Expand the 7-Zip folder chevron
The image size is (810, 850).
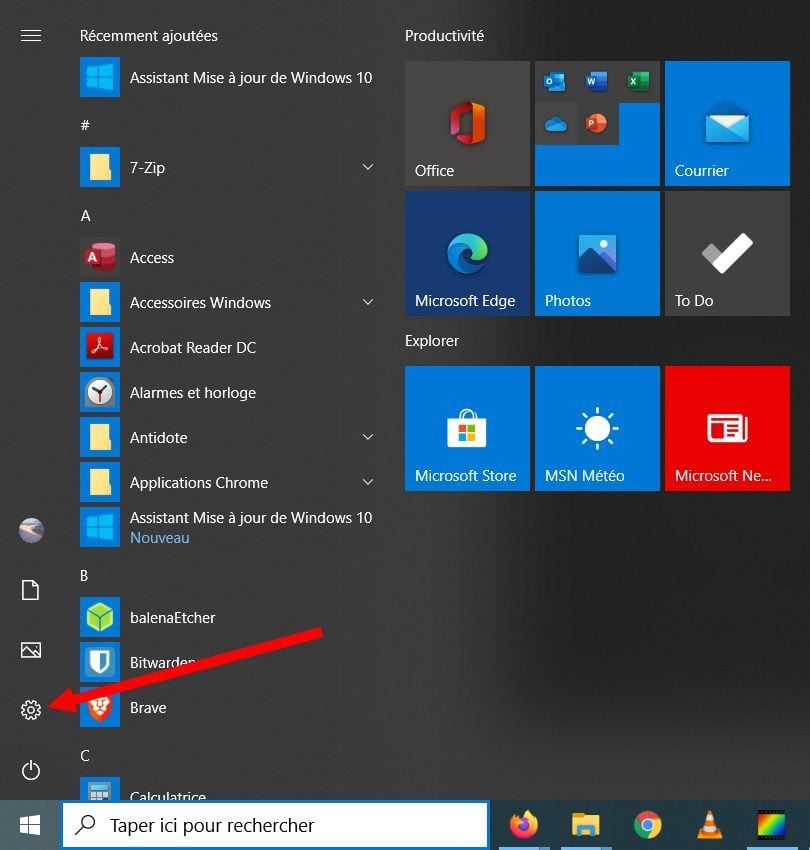coord(368,167)
